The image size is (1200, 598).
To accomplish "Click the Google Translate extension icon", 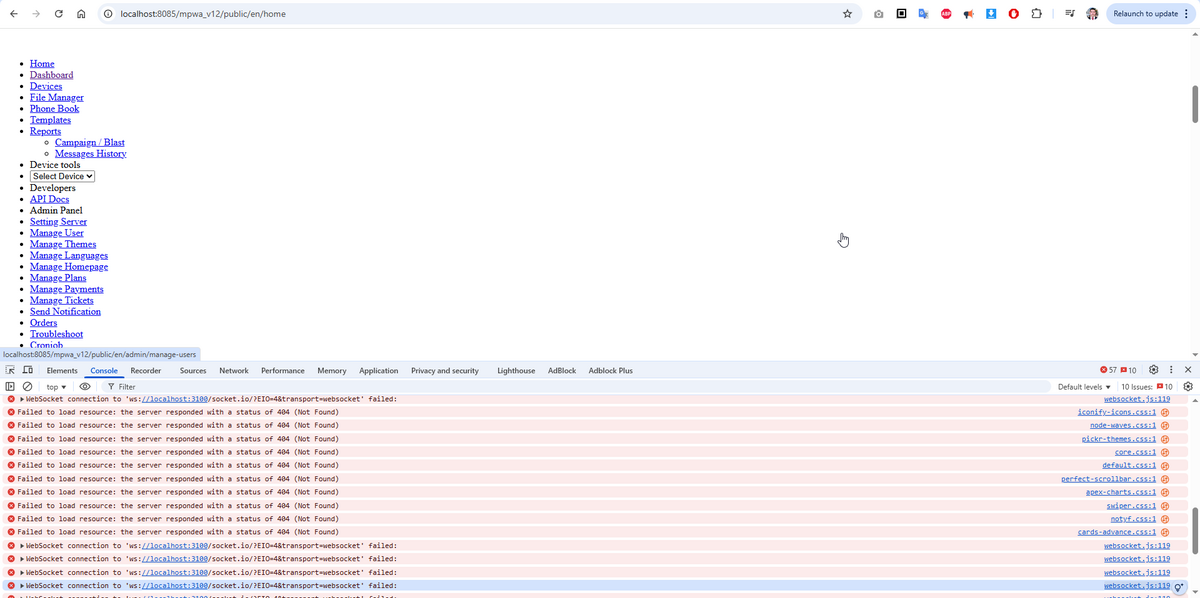I will 923,14.
